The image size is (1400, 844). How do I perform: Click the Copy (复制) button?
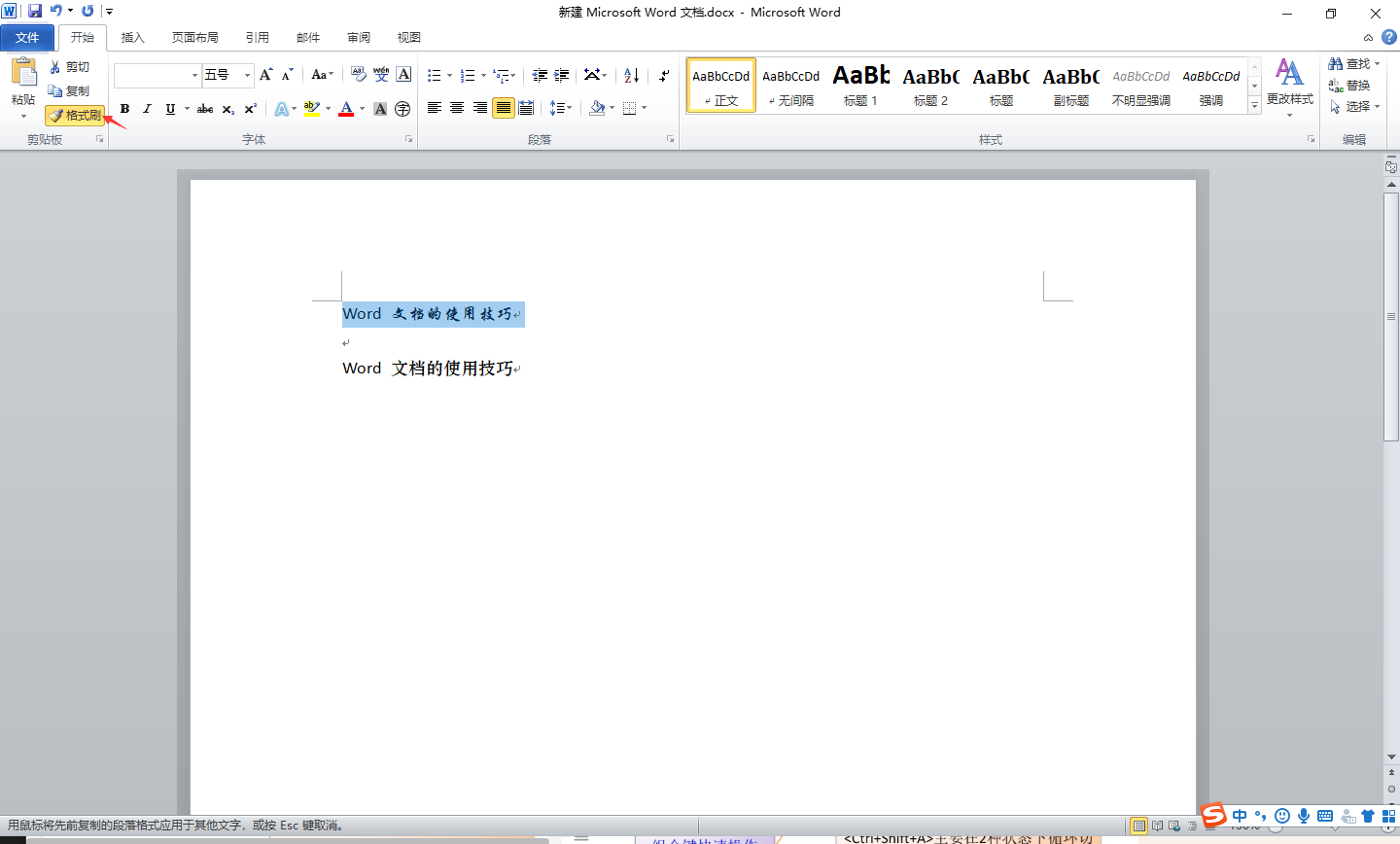click(x=70, y=91)
